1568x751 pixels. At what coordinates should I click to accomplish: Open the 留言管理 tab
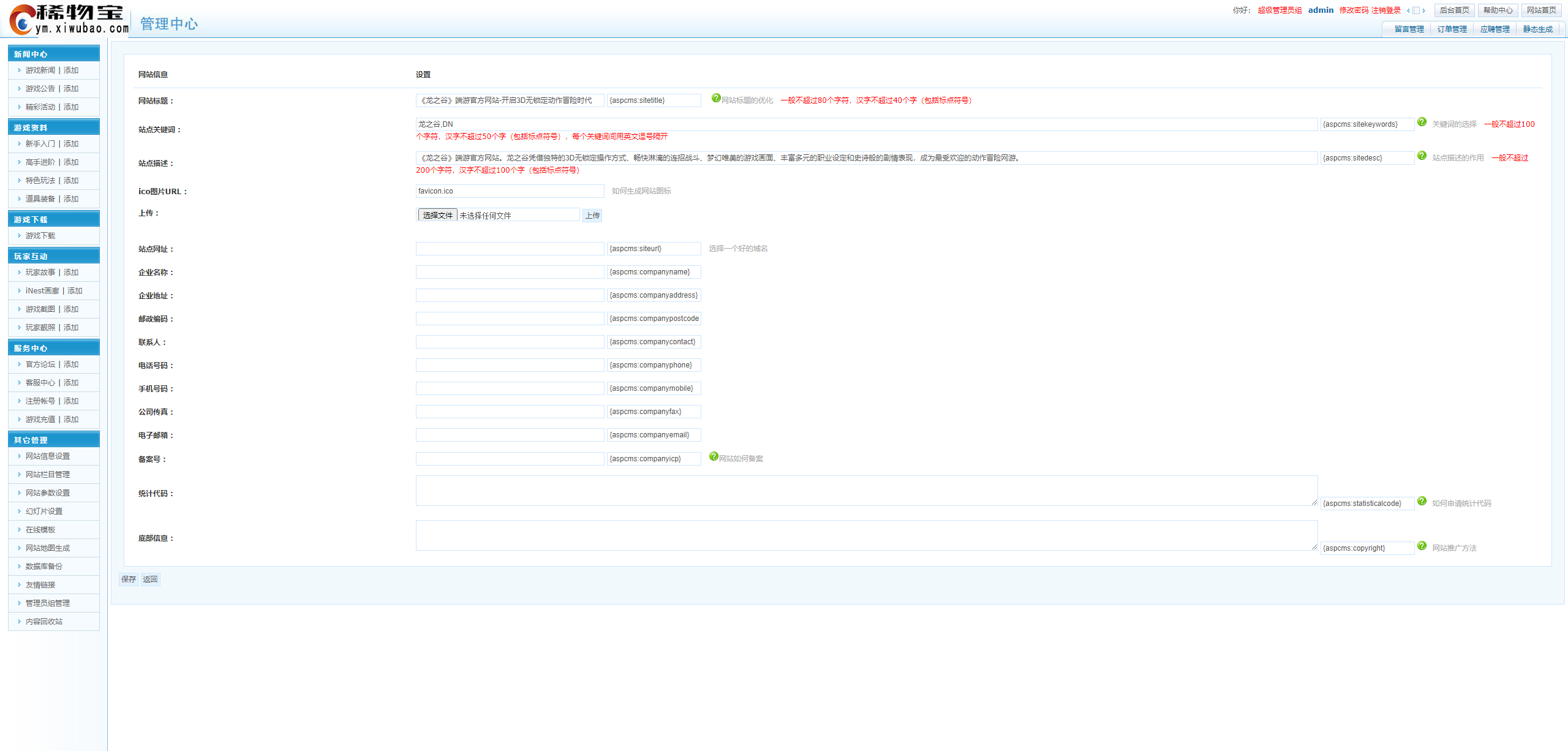click(x=1409, y=29)
